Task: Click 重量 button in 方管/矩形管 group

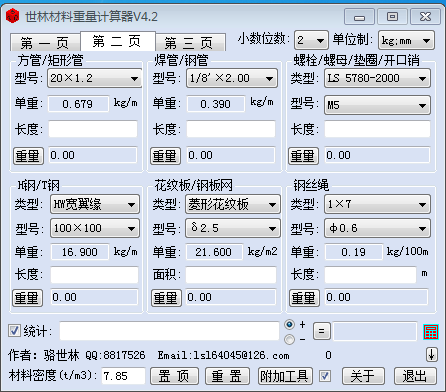Action: 28,156
